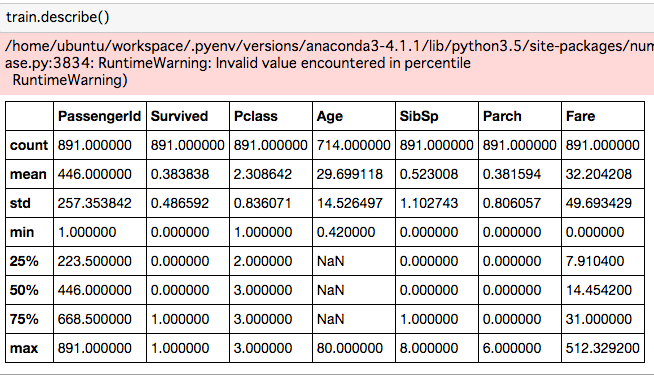The width and height of the screenshot is (654, 376).
Task: Click the std row label
Action: point(20,203)
